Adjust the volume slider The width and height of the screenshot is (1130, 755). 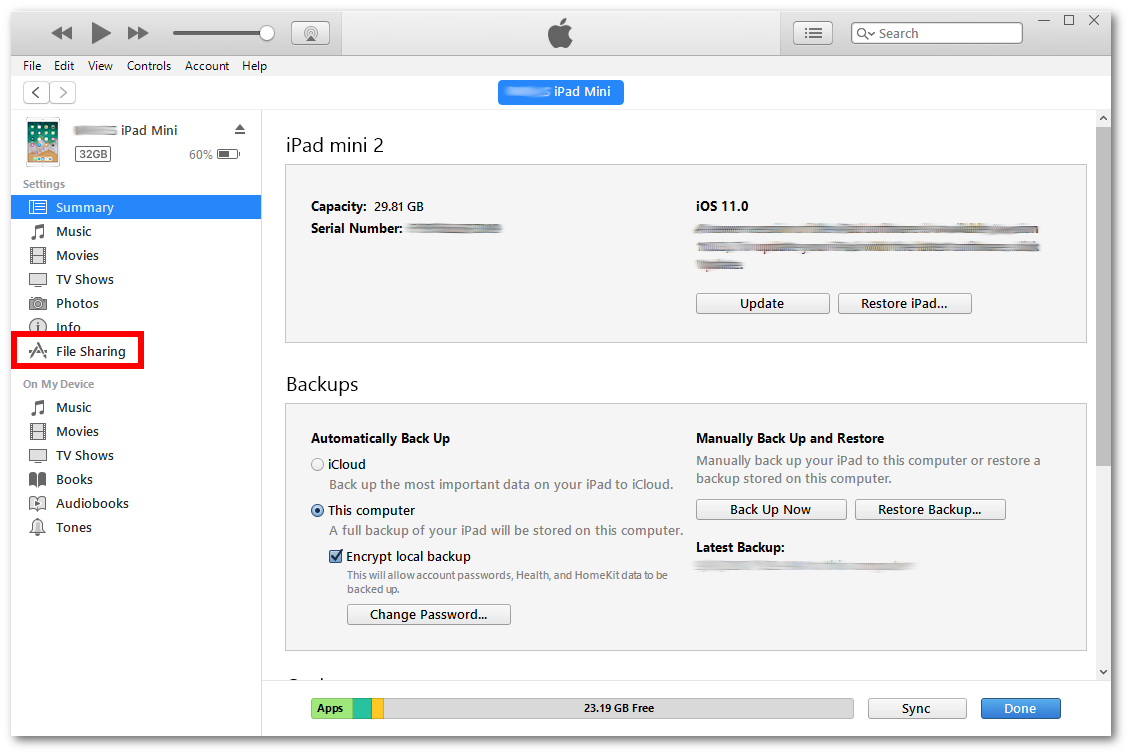click(265, 32)
